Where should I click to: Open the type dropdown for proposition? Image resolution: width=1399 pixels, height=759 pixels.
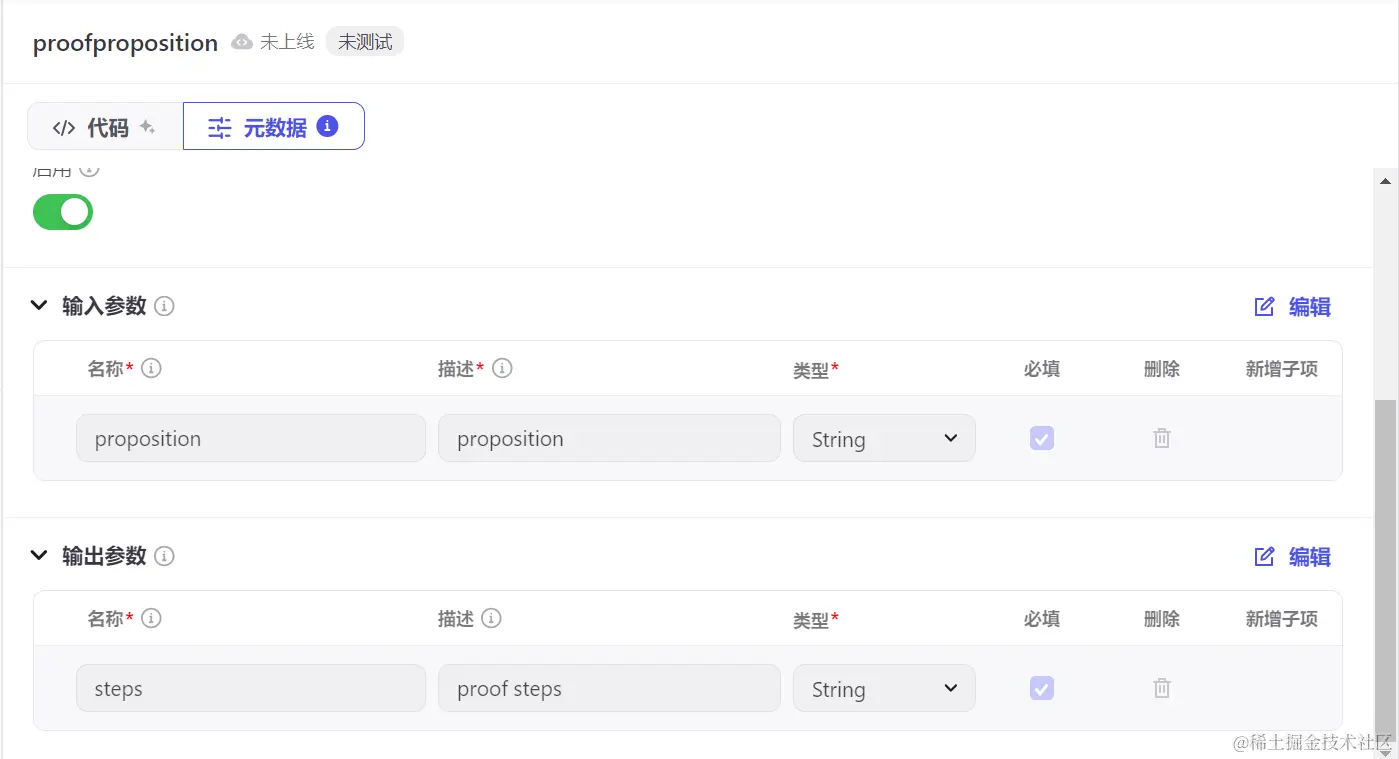click(x=884, y=439)
